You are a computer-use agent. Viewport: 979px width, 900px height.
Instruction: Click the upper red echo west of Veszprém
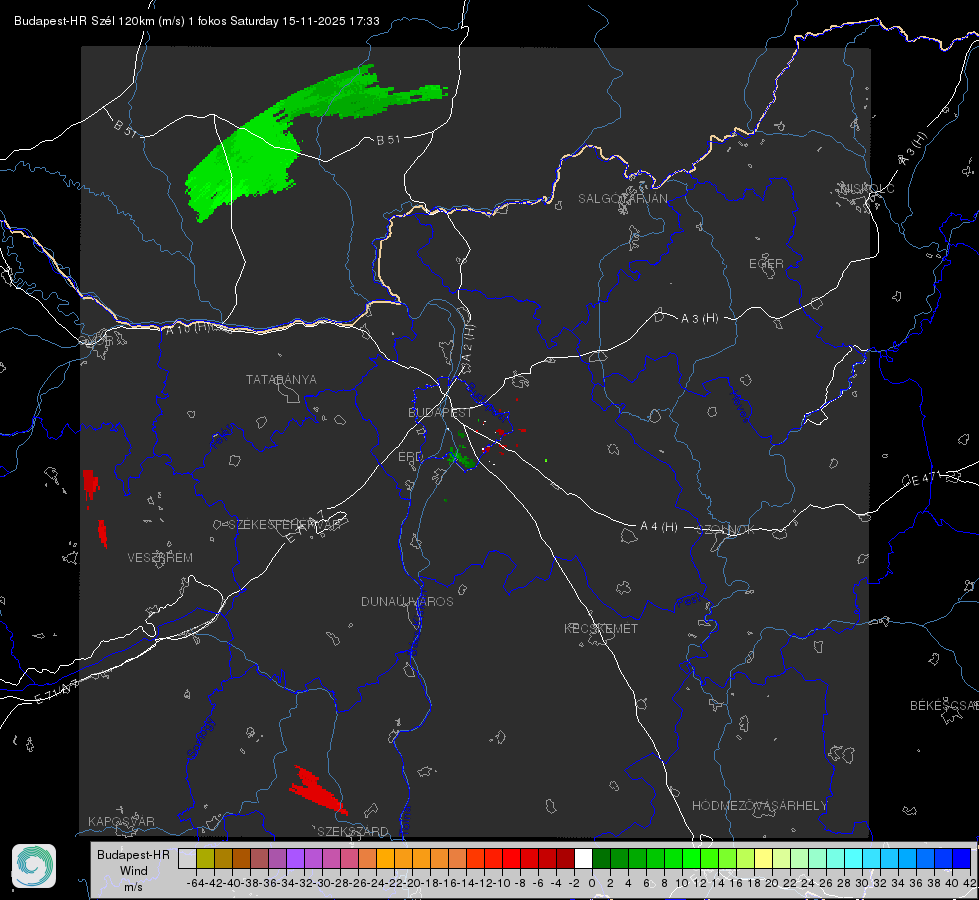coord(91,483)
